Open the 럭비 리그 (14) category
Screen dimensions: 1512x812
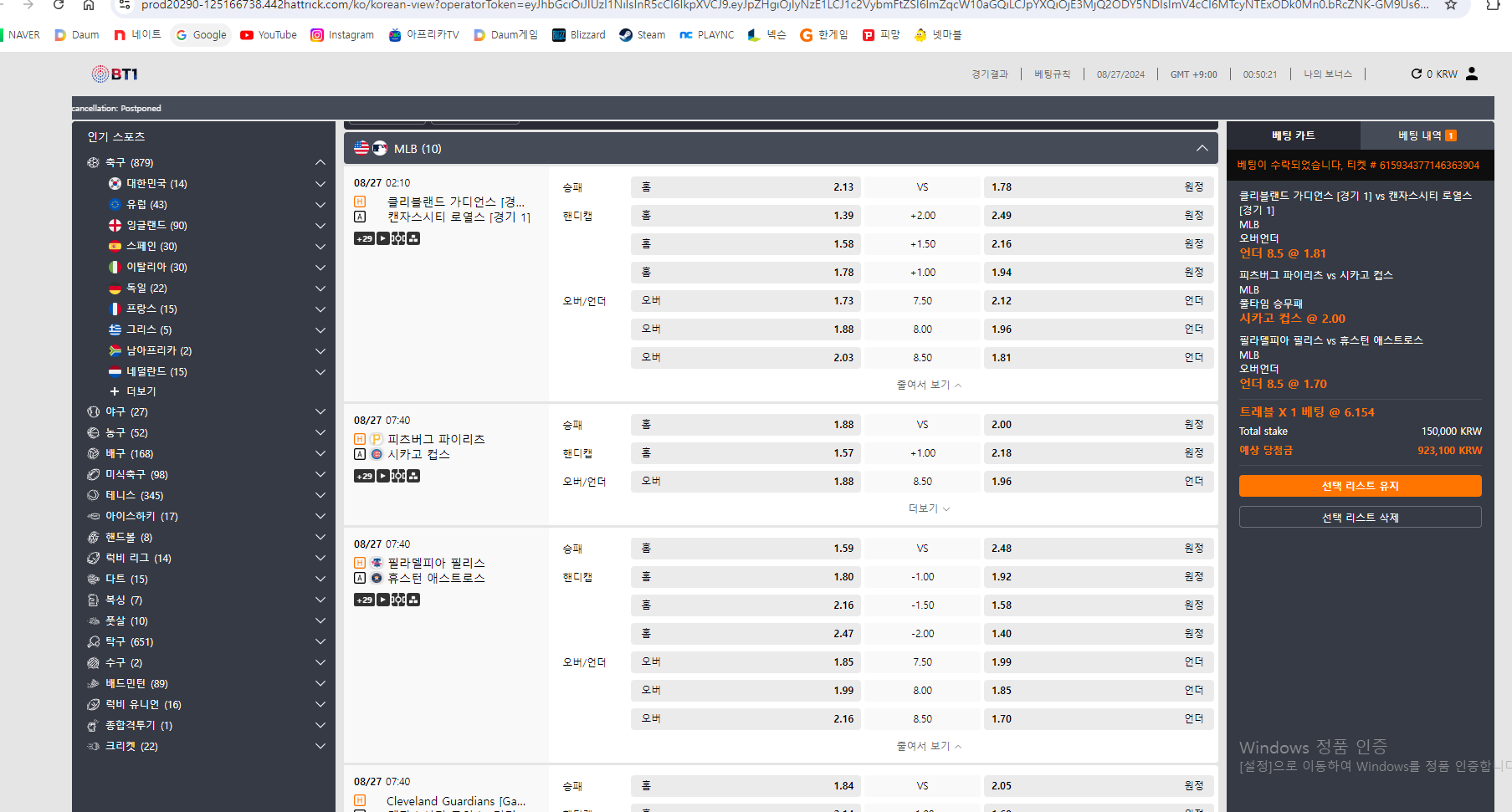206,558
